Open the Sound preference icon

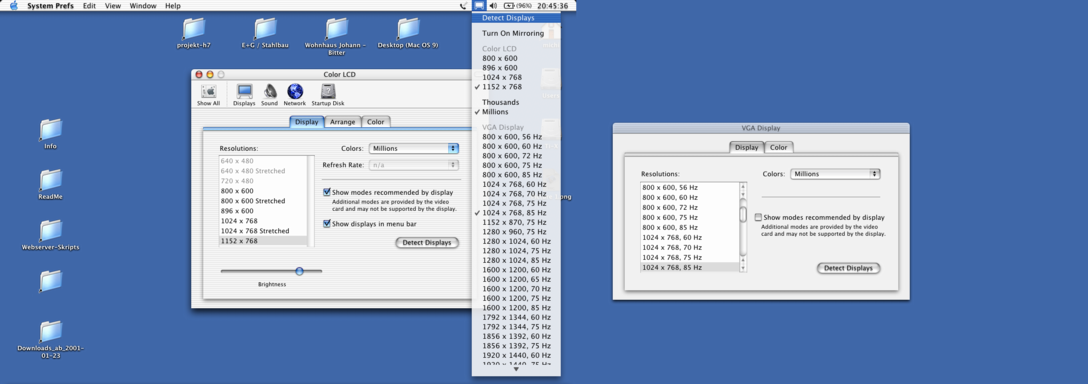click(270, 94)
